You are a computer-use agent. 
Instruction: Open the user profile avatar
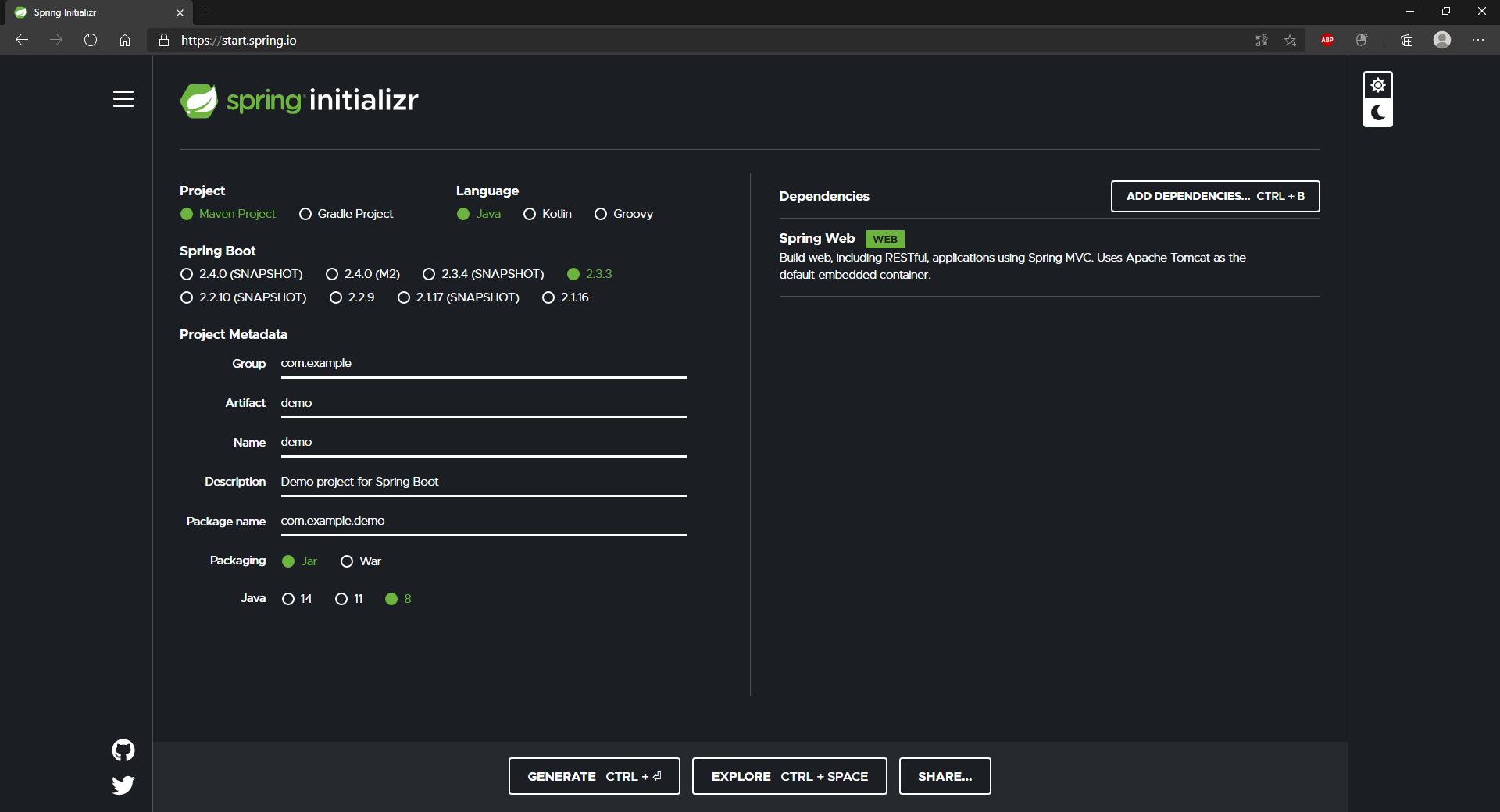point(1442,40)
